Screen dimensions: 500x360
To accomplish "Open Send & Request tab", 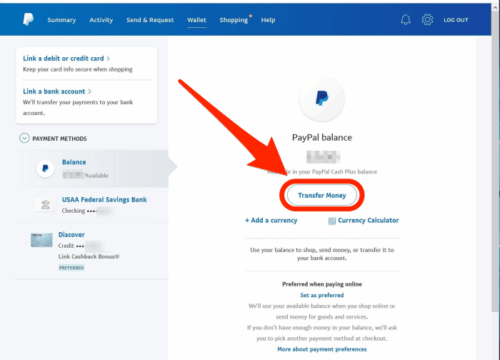I will coord(150,20).
